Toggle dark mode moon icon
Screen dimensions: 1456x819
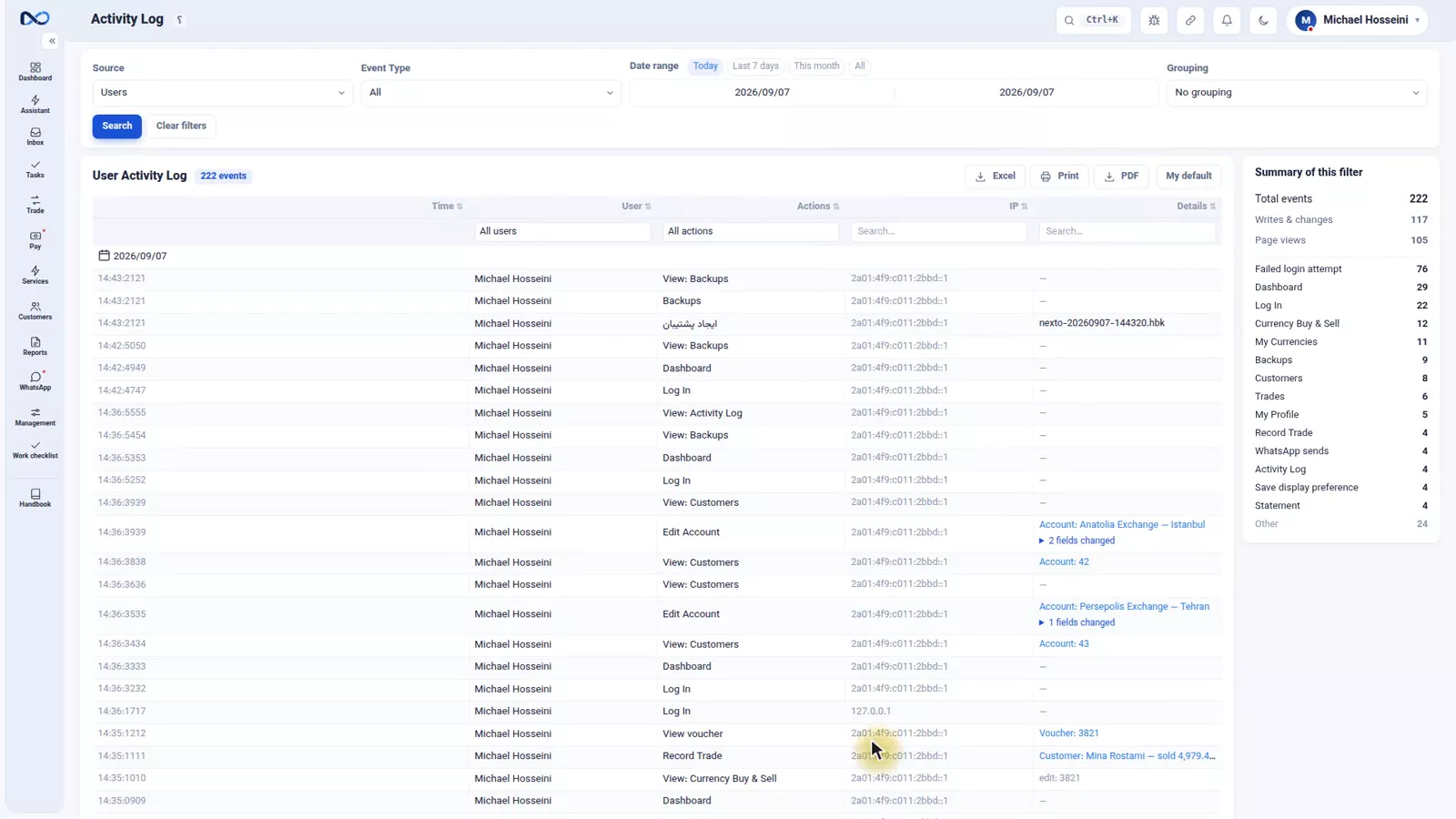[1263, 20]
